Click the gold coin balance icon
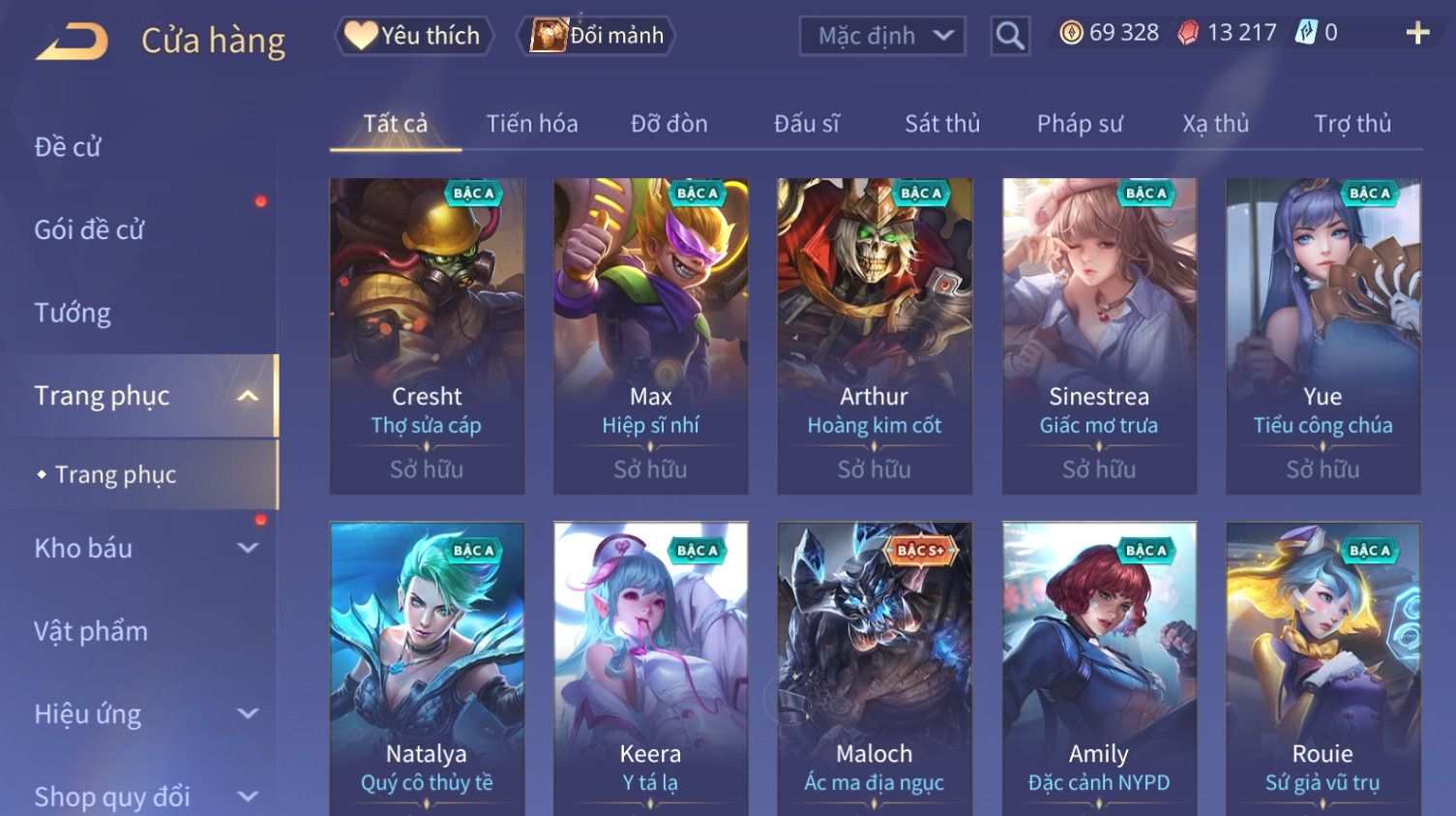This screenshot has width=1456, height=816. 1071,33
